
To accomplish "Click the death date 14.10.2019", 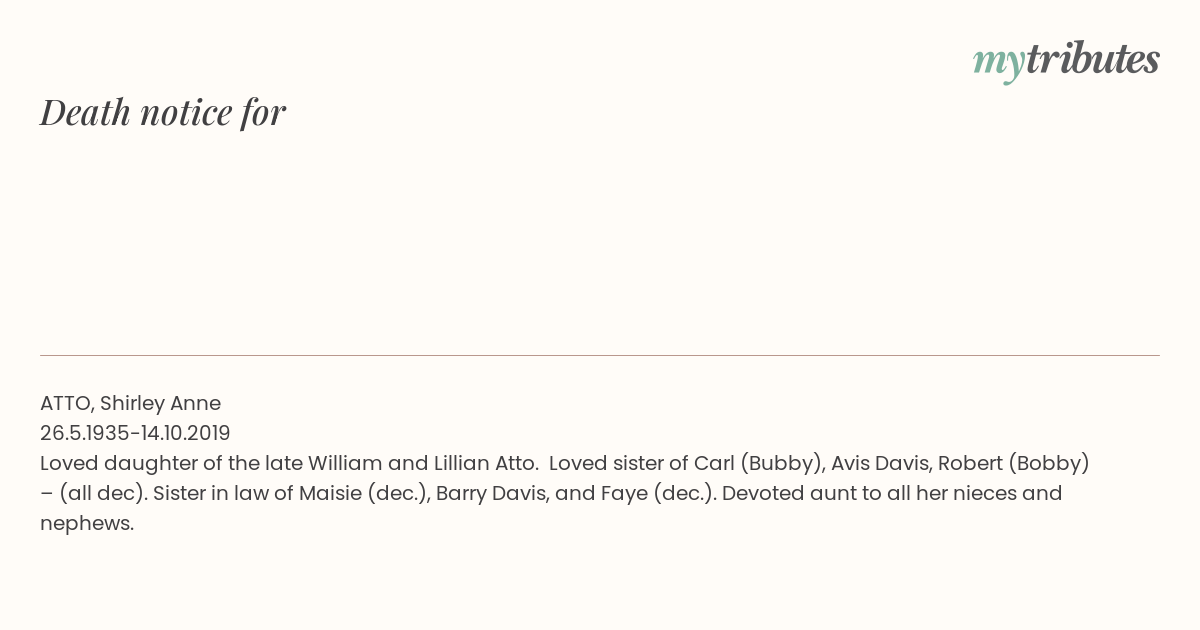I will (184, 433).
